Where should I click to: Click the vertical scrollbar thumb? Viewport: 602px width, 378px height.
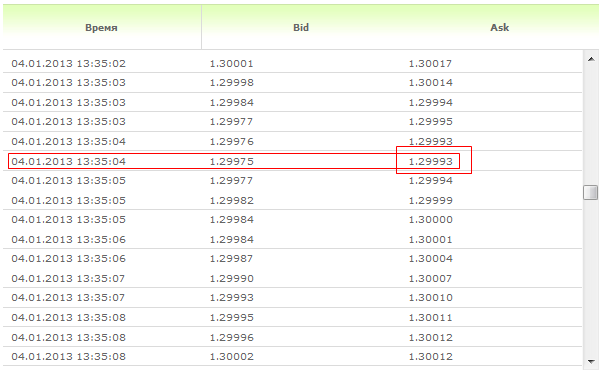590,192
